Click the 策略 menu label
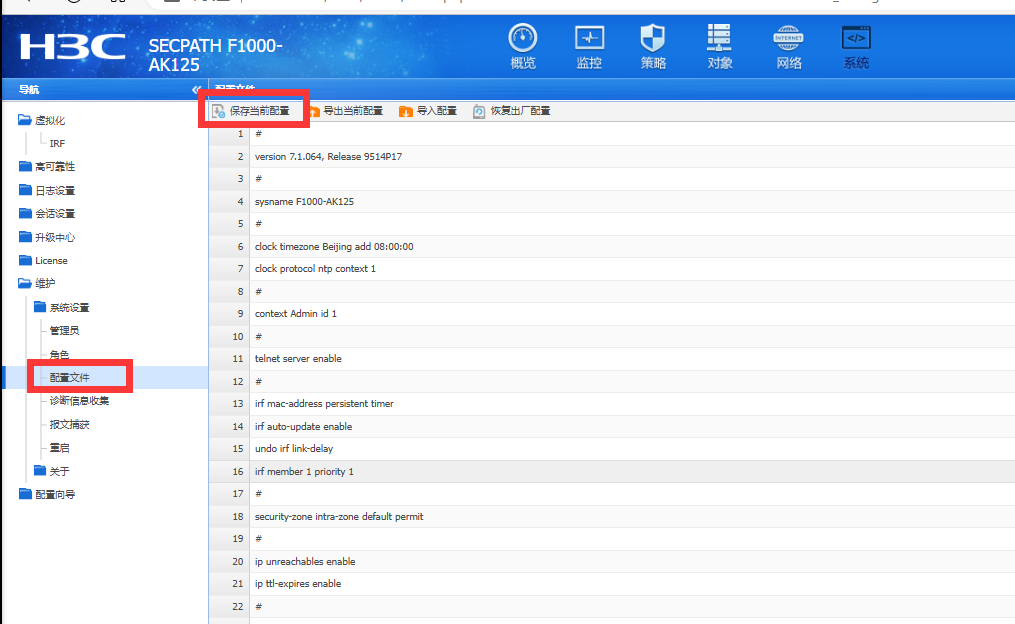The height and width of the screenshot is (624, 1015). (x=653, y=63)
